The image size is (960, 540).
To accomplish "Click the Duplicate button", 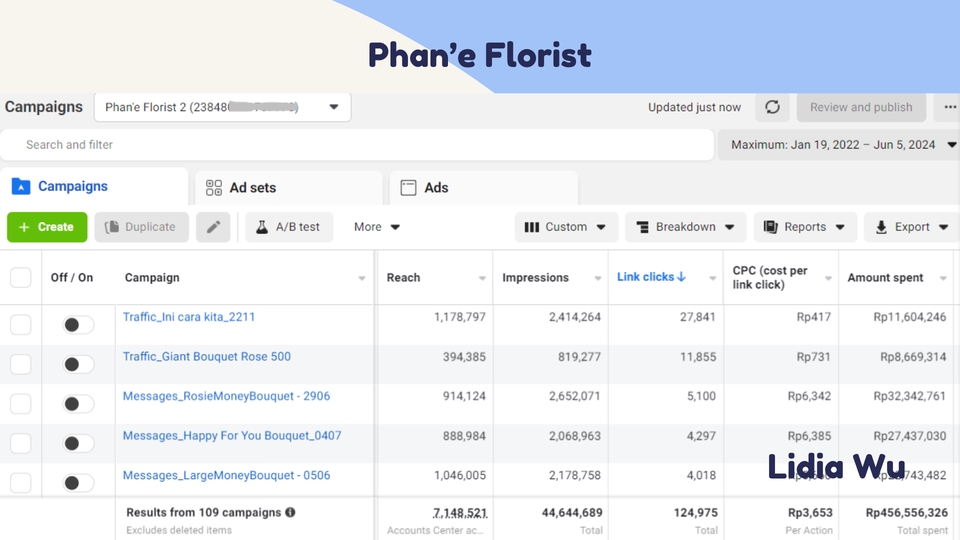I will [x=141, y=227].
